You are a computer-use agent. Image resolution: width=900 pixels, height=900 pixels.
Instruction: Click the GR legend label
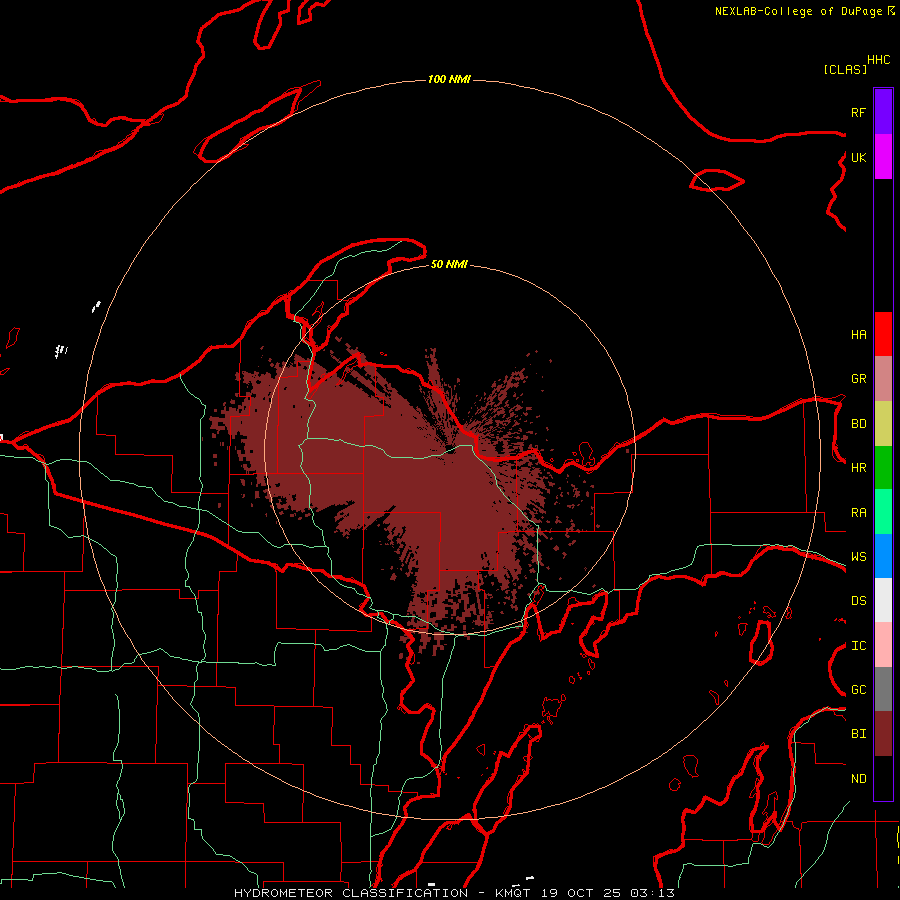(858, 379)
